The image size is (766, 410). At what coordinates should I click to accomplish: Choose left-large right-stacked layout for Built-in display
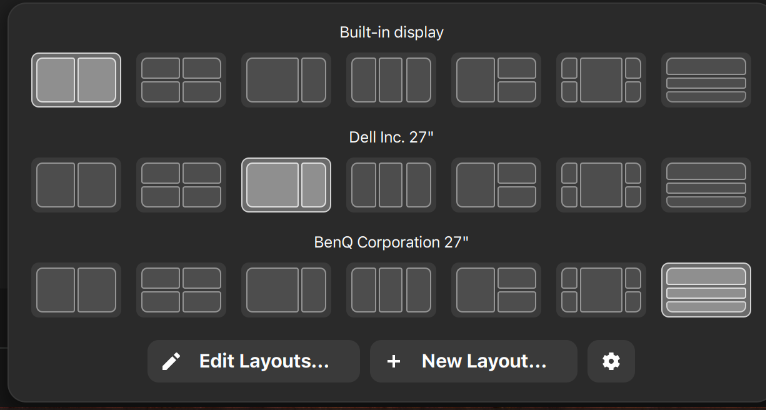pyautogui.click(x=496, y=80)
